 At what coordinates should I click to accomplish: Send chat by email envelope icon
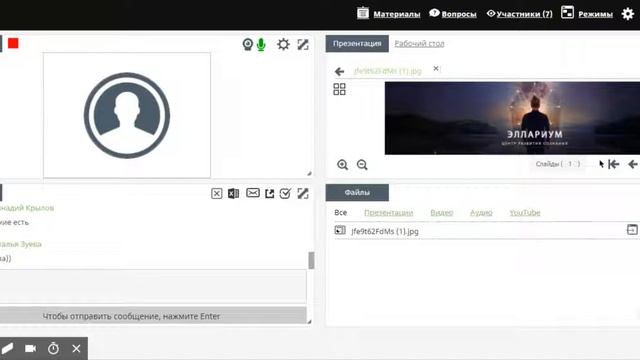point(253,193)
